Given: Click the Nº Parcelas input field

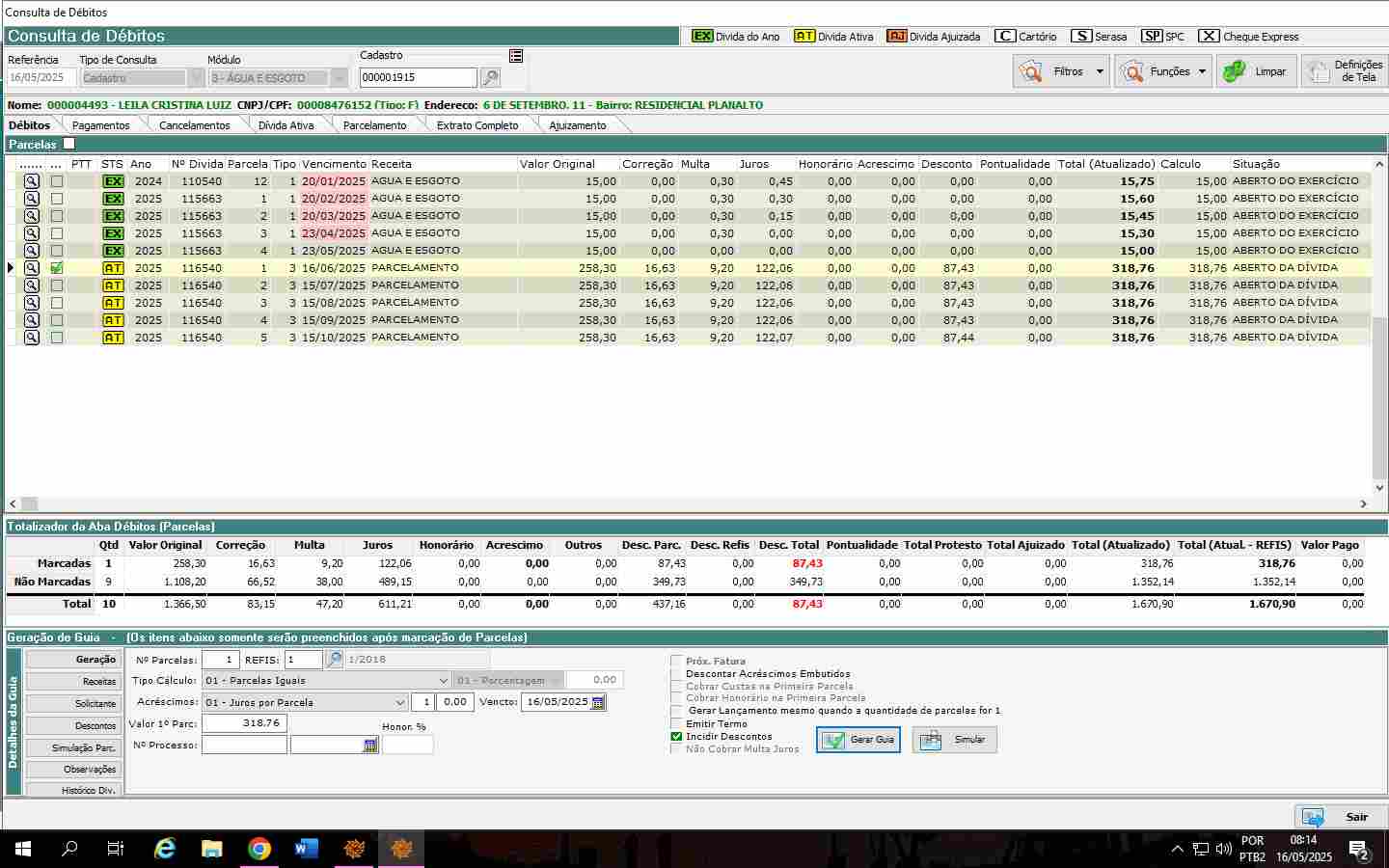Looking at the screenshot, I should [x=220, y=660].
